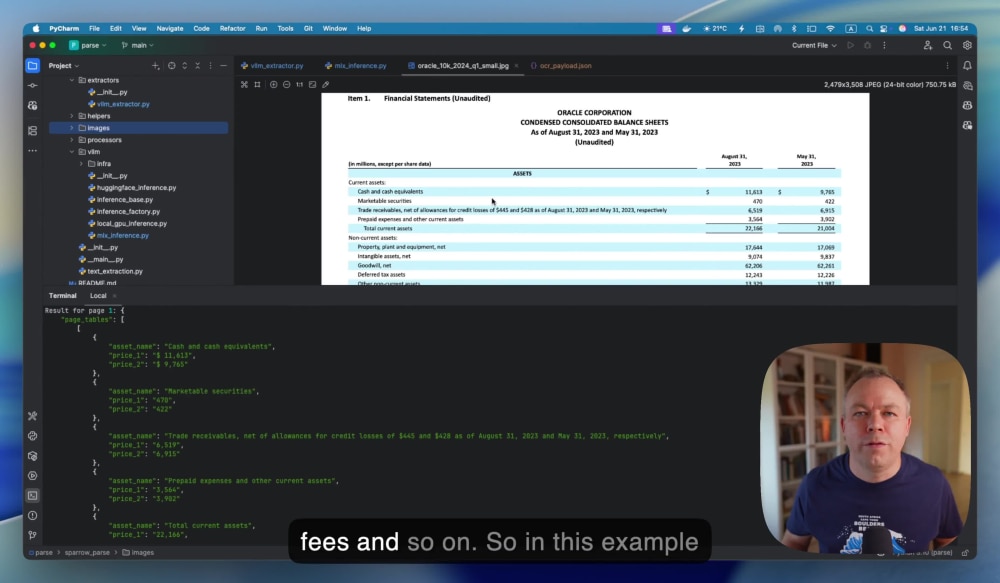The height and width of the screenshot is (583, 1000).
Task: Open huggingface_inference.py in project tree
Action: (136, 188)
